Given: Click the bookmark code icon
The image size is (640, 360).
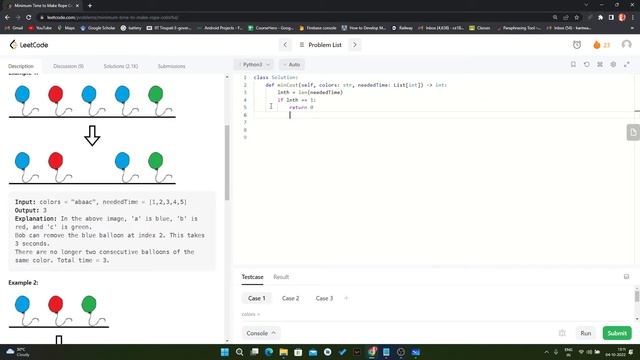Looking at the screenshot, I should 573,64.
